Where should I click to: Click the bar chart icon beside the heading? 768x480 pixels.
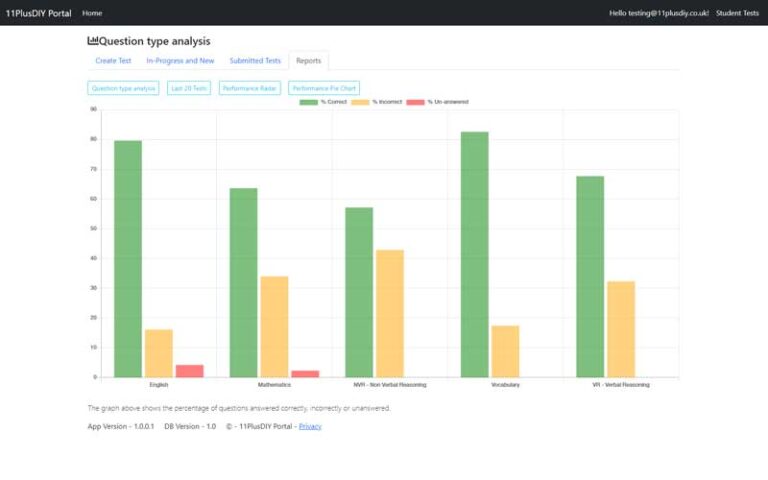[93, 41]
